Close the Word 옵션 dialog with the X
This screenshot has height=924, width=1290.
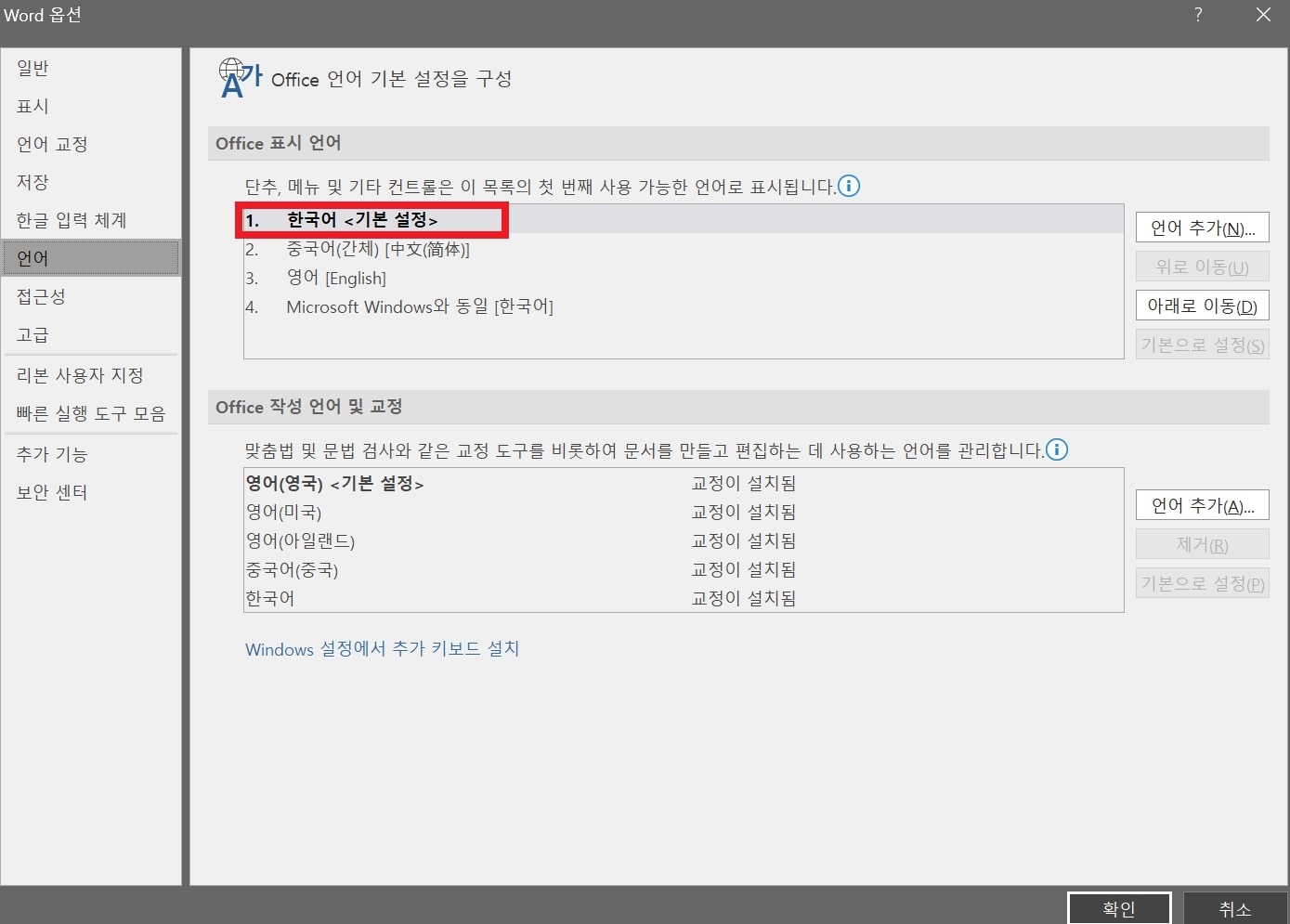[1263, 15]
